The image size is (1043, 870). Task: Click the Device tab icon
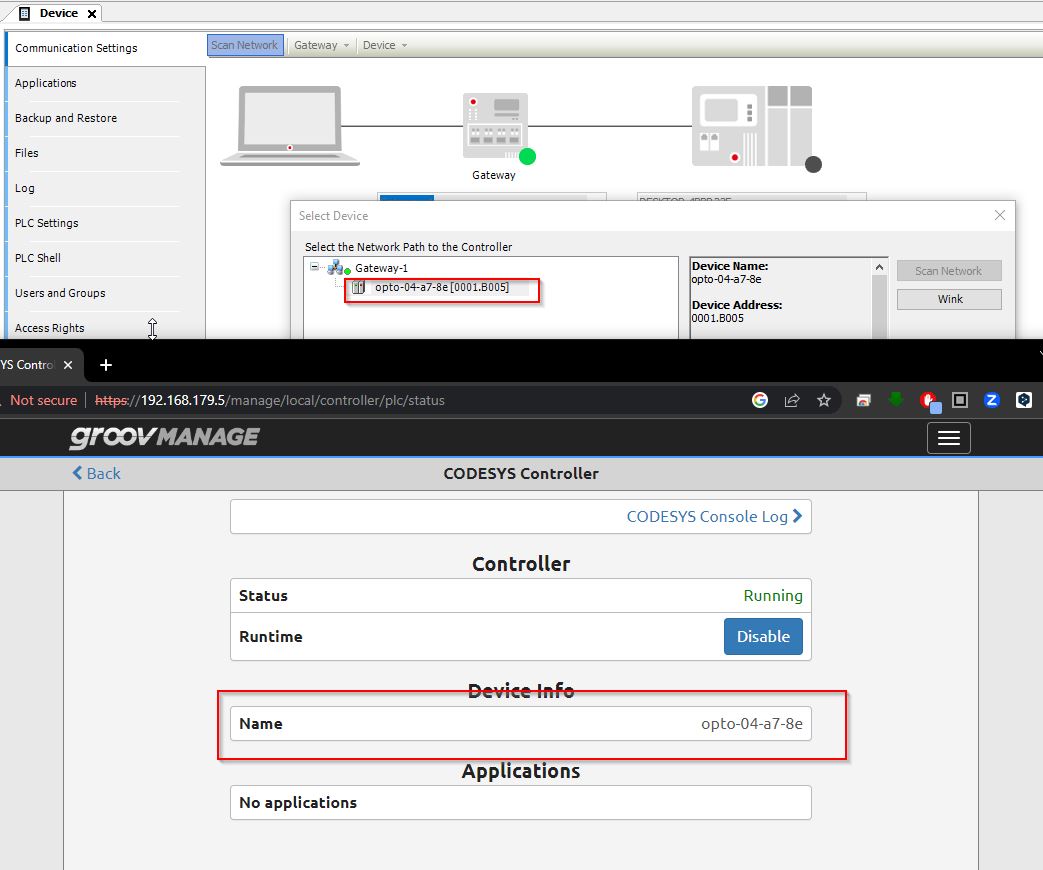tap(25, 13)
